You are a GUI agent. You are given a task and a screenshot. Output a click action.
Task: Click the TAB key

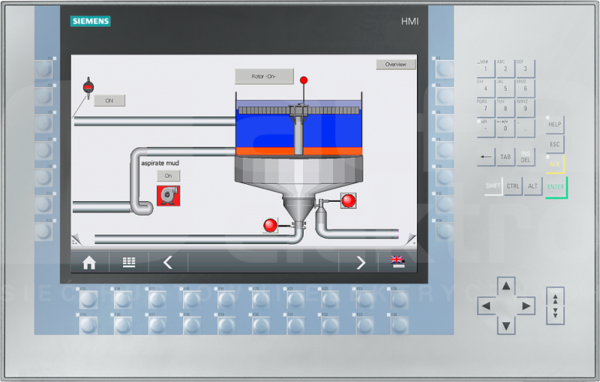[505, 157]
